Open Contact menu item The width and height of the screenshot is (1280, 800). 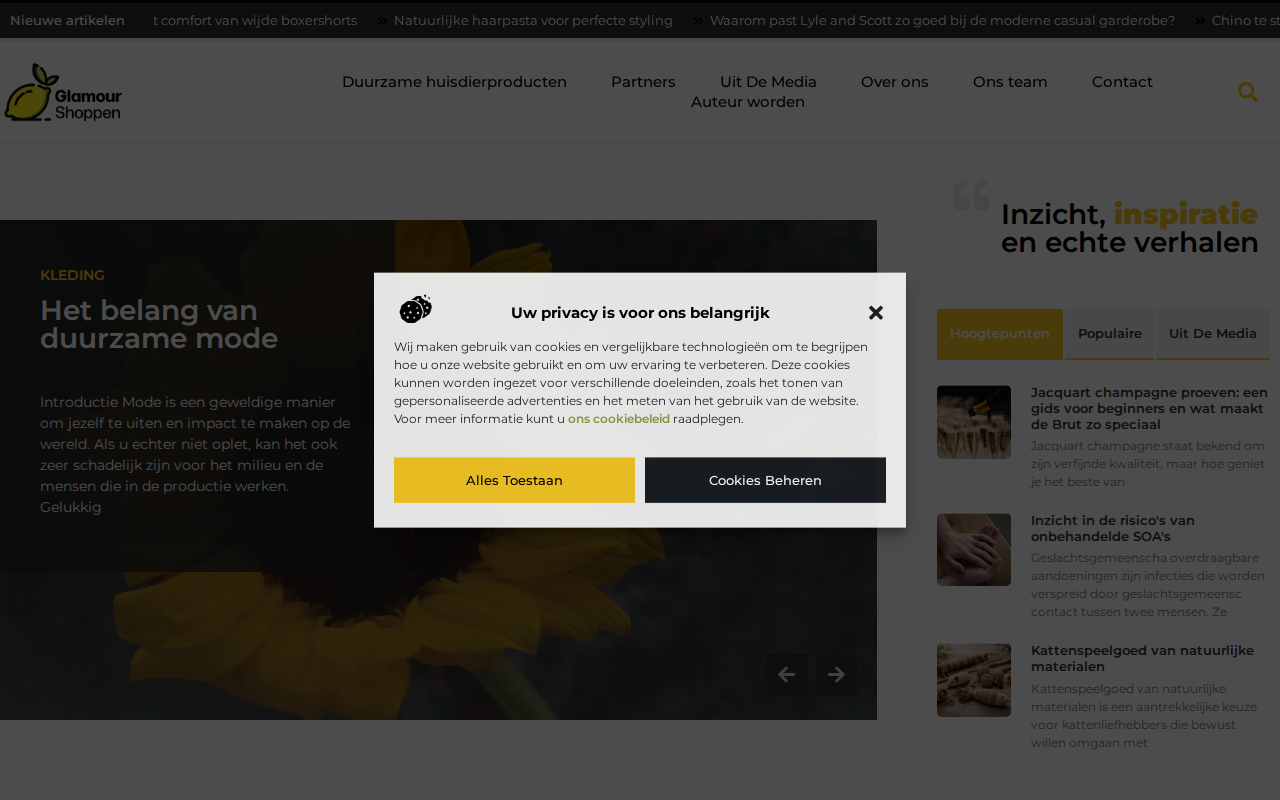coord(1122,82)
